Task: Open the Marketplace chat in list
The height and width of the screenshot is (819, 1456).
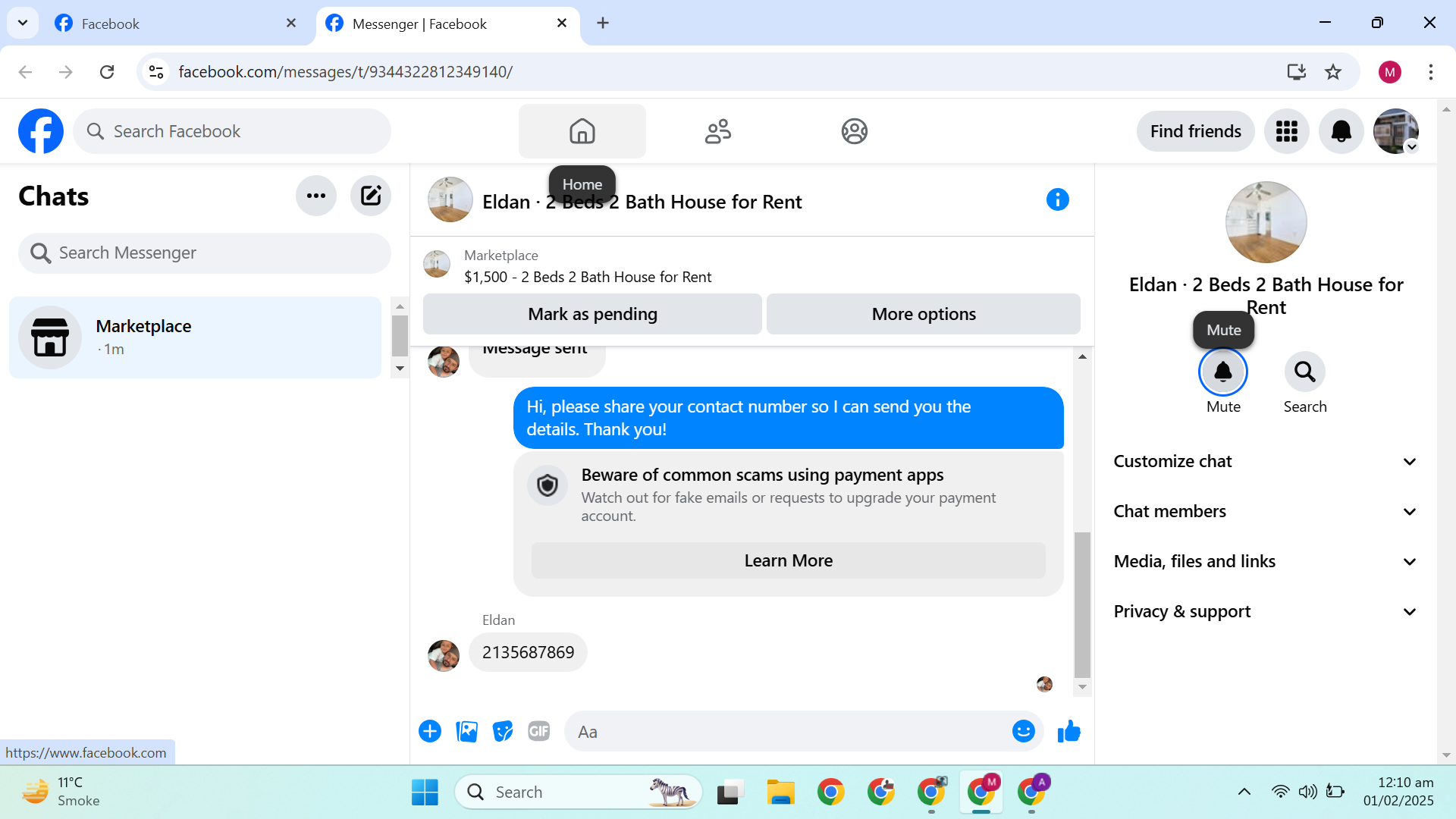Action: [195, 337]
